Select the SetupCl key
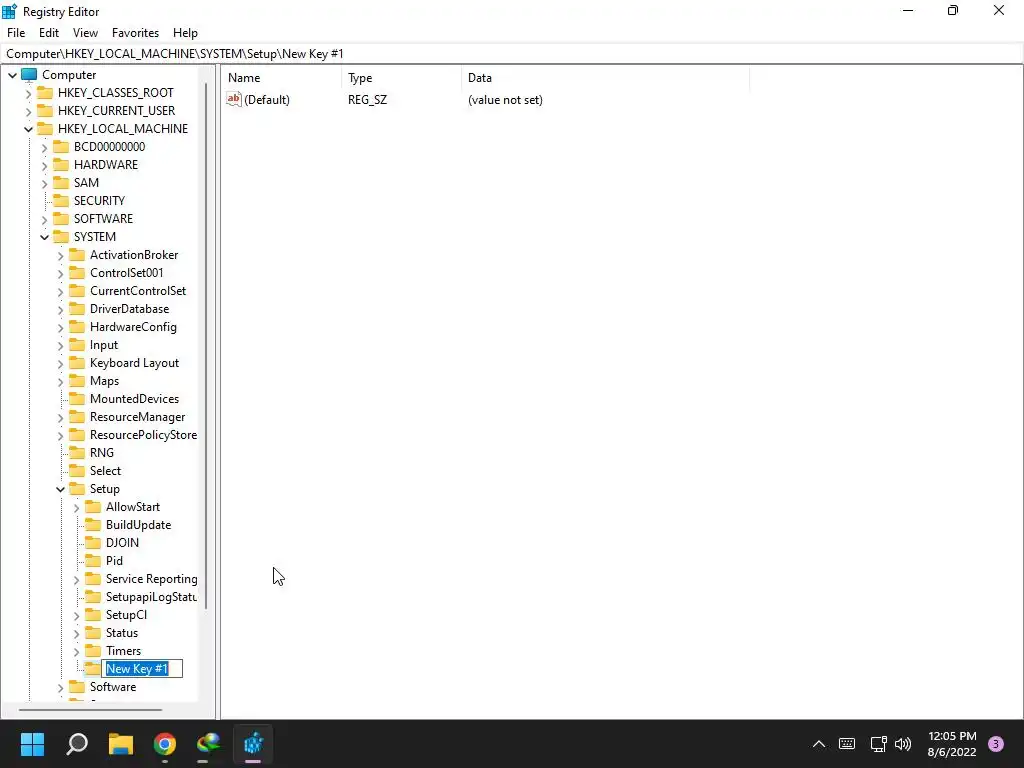 pyautogui.click(x=126, y=615)
